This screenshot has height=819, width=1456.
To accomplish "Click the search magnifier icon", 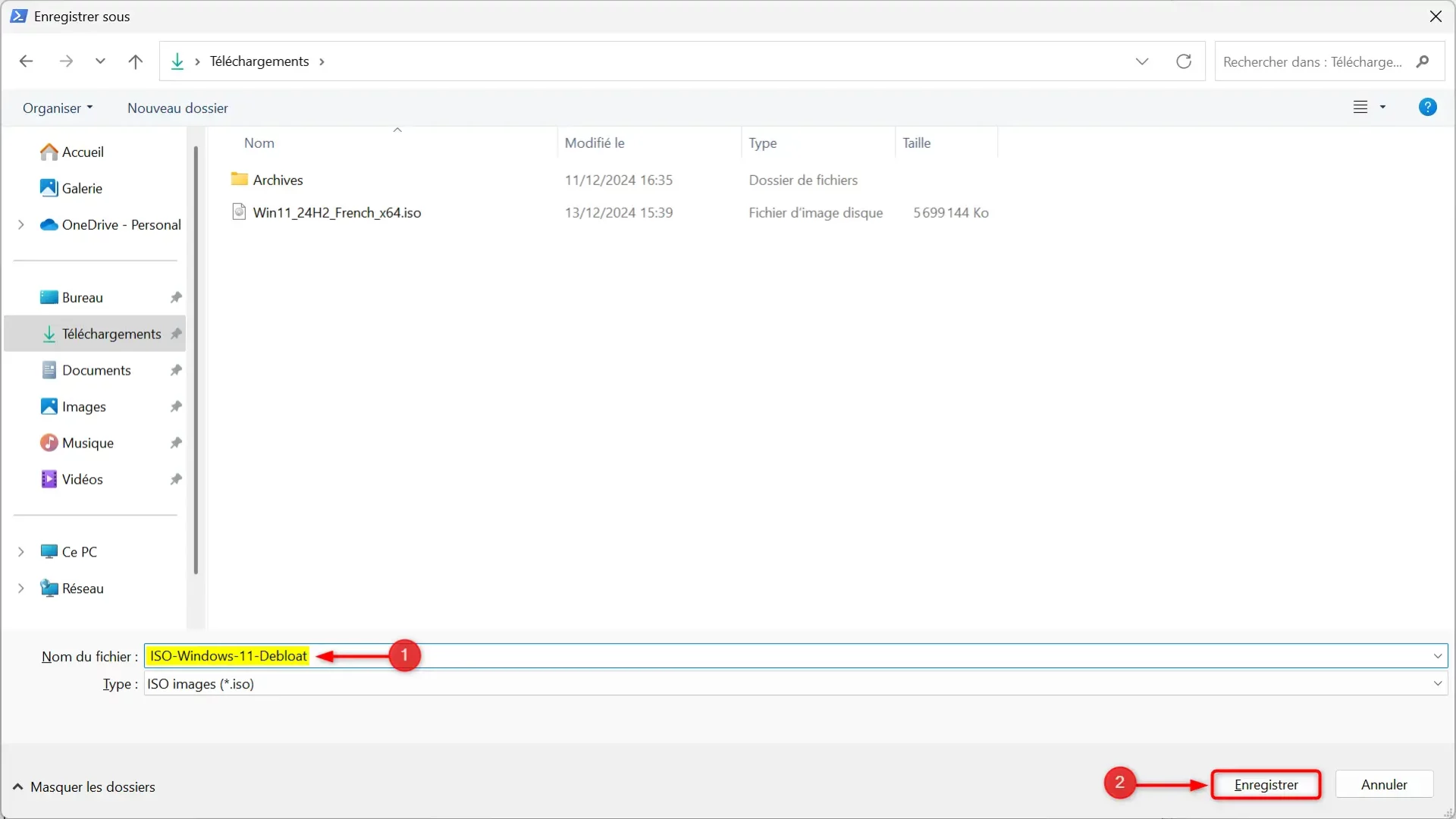I will (x=1423, y=61).
